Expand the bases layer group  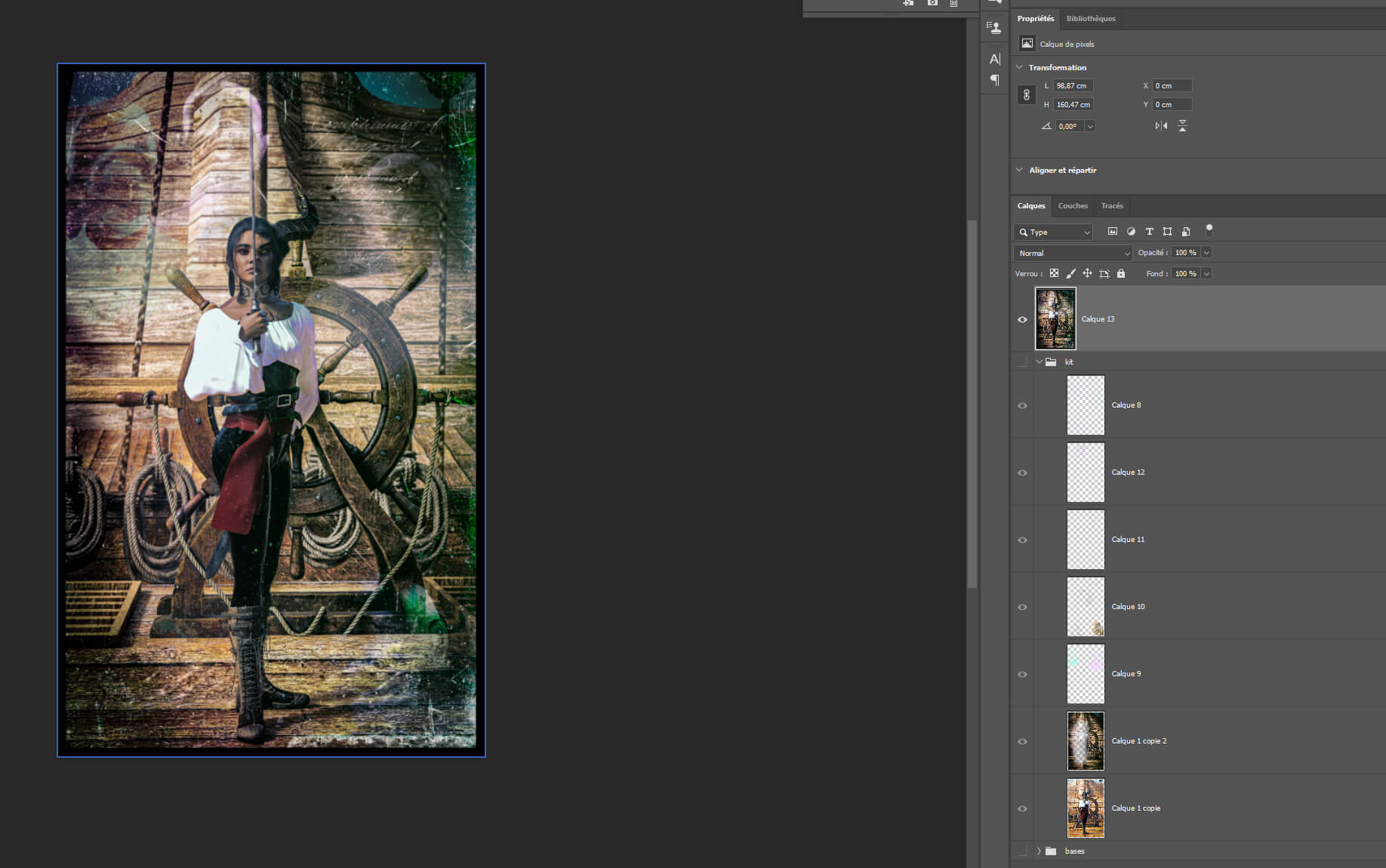(1039, 851)
